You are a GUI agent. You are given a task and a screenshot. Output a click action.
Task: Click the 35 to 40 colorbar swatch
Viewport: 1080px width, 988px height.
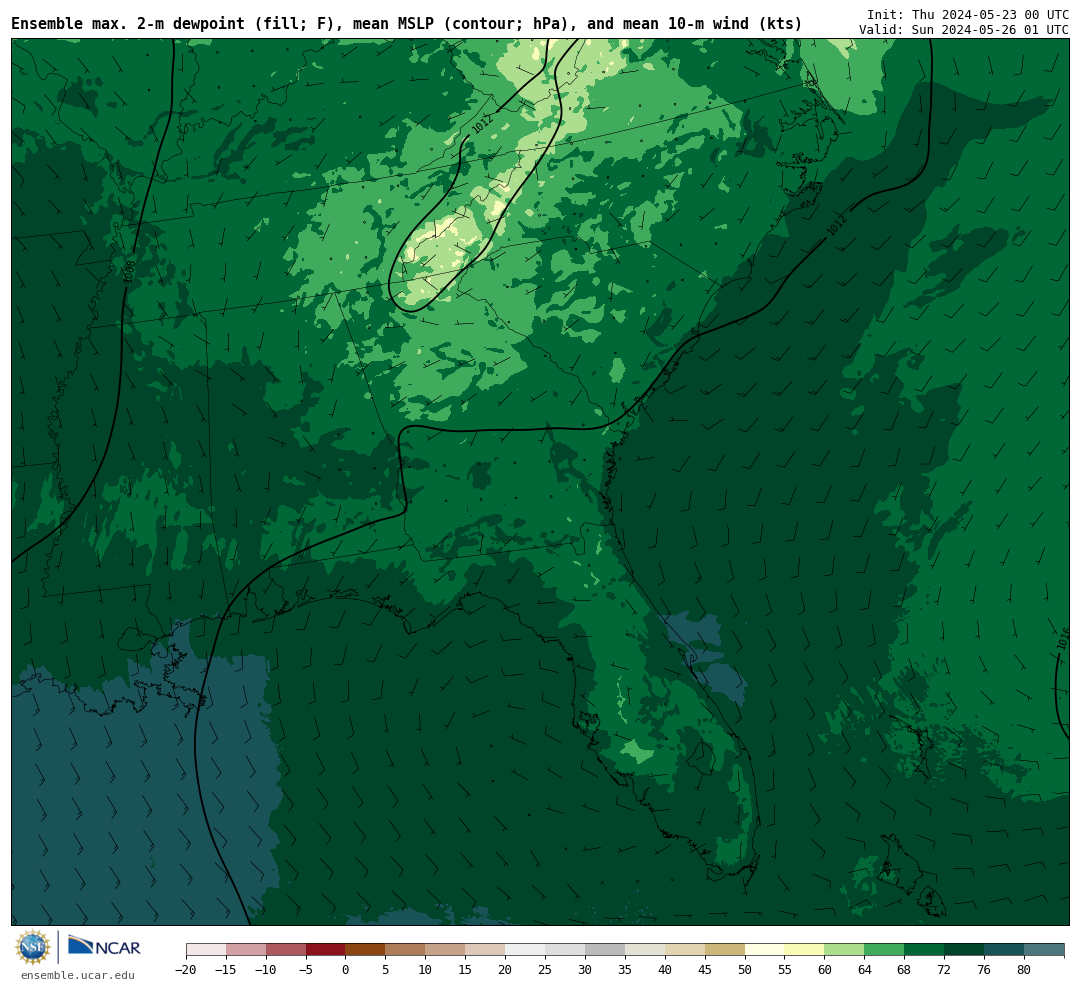pos(645,950)
